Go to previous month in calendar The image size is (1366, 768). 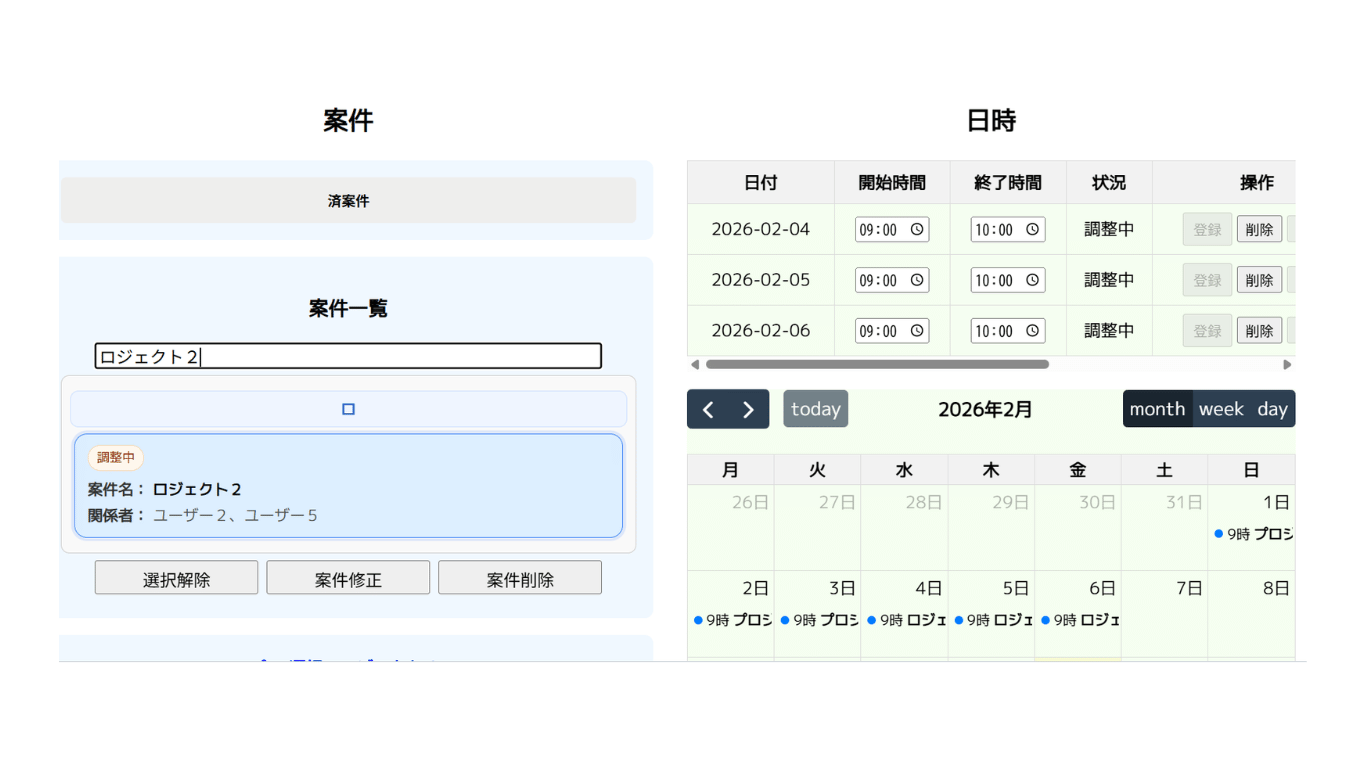pyautogui.click(x=708, y=409)
